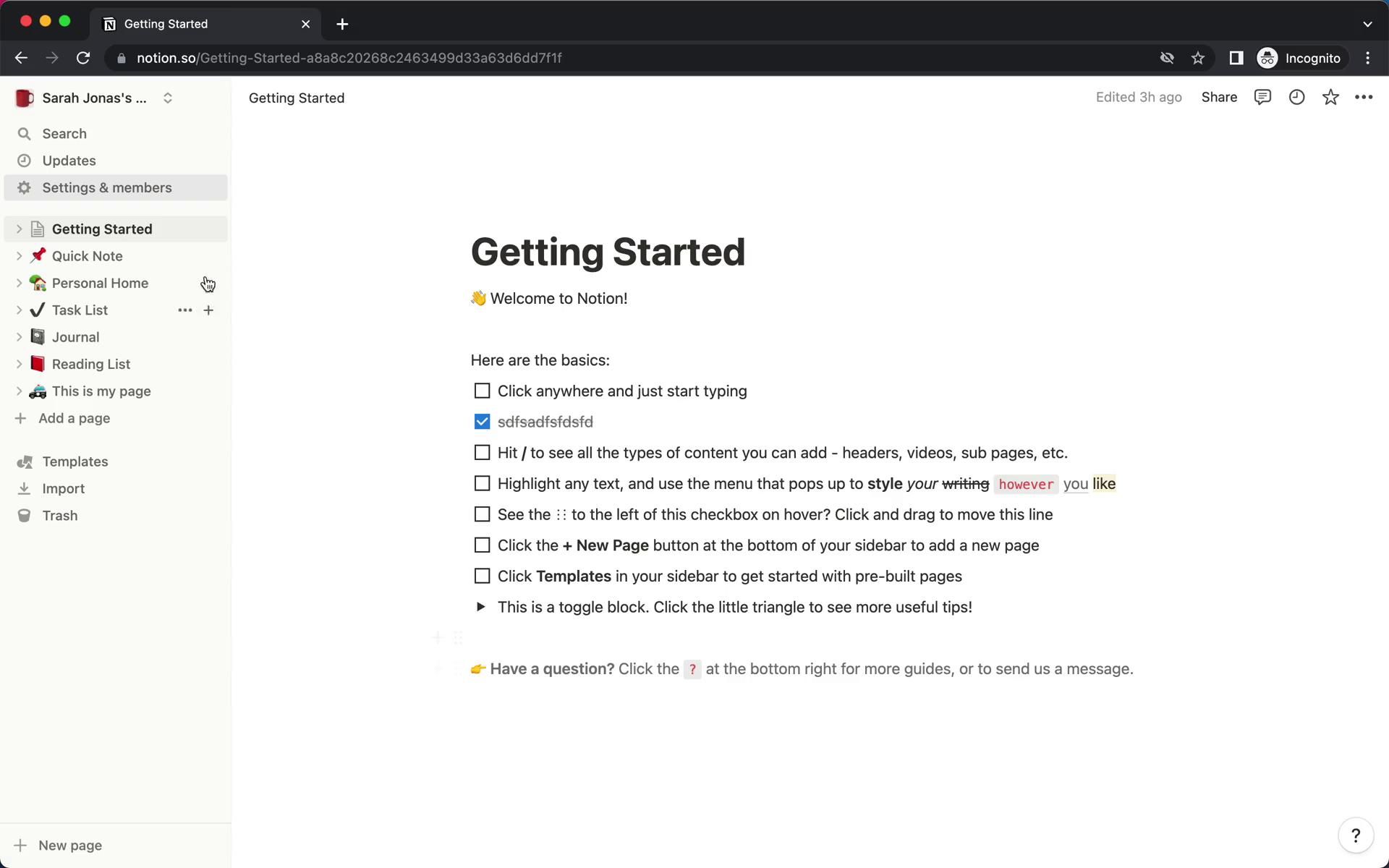The image size is (1389, 868).
Task: Click New page at sidebar bottom
Action: click(x=69, y=846)
